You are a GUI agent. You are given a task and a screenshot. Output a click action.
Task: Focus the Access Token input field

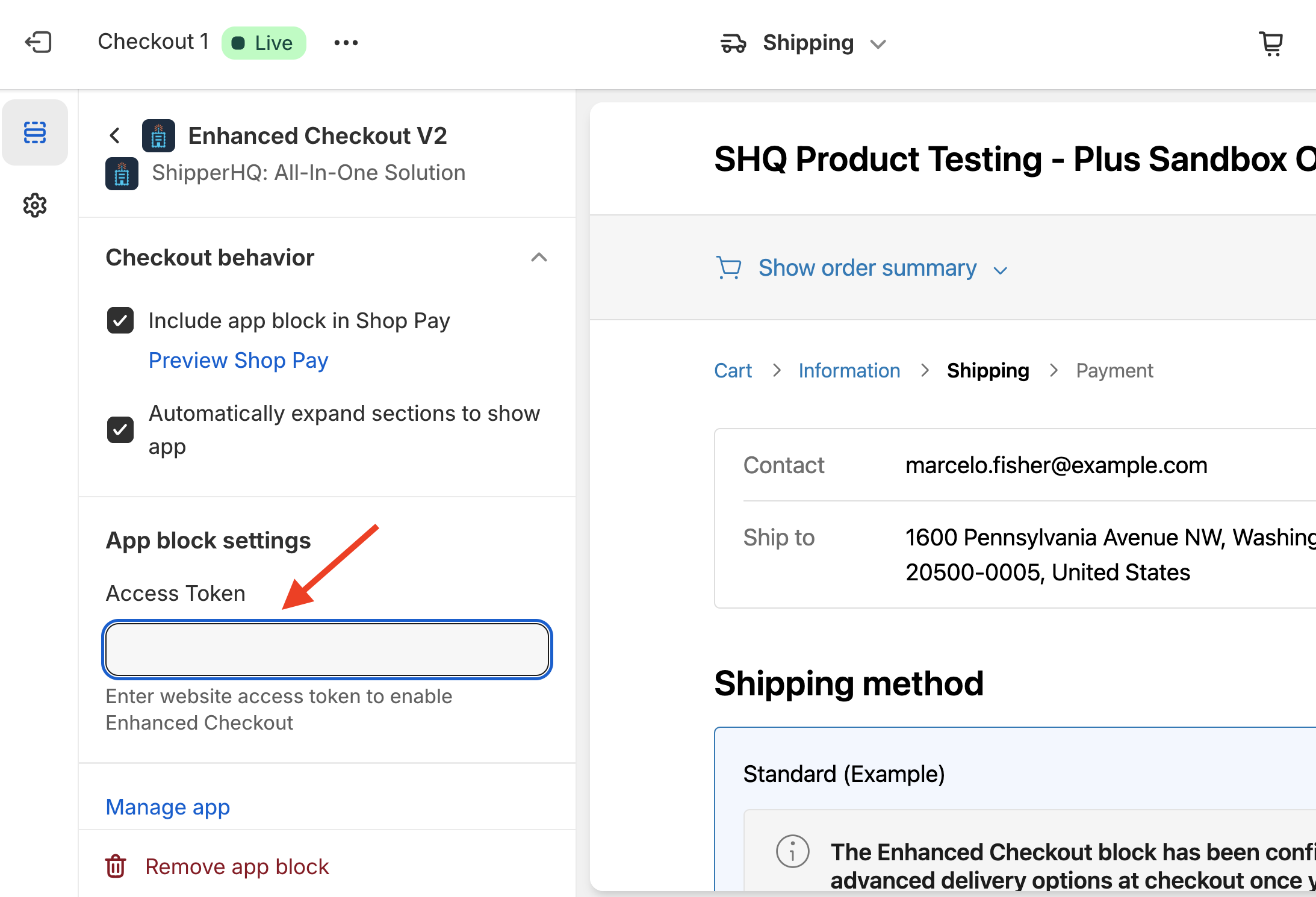tap(327, 650)
